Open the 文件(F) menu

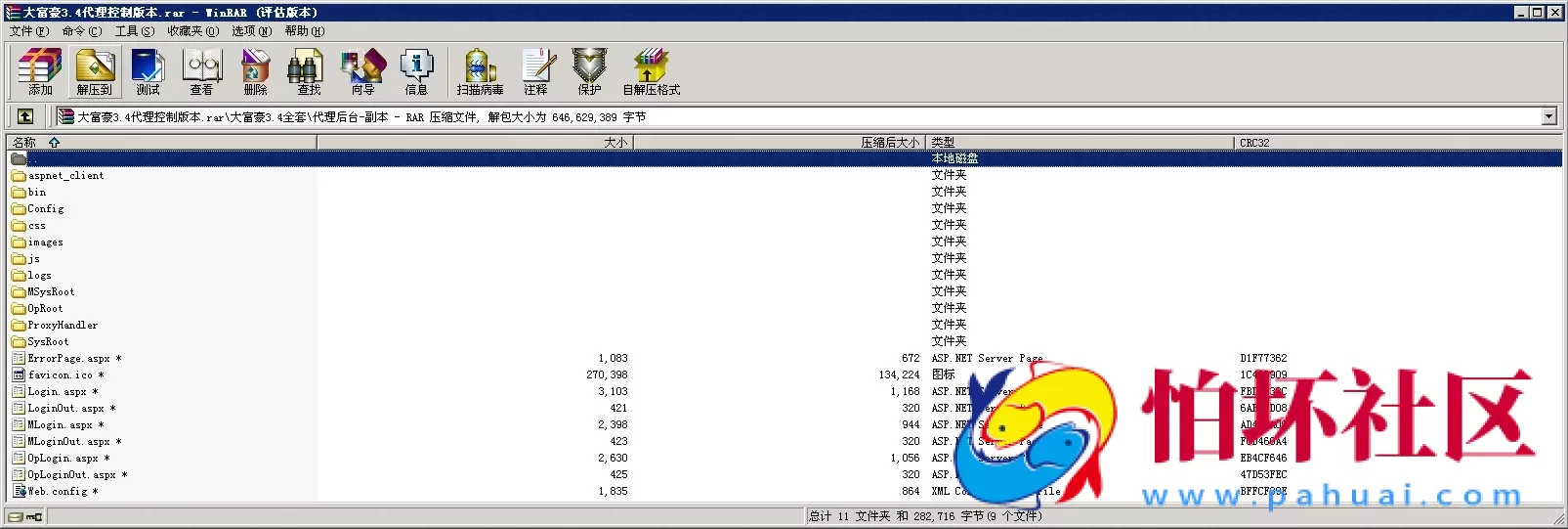coord(29,31)
